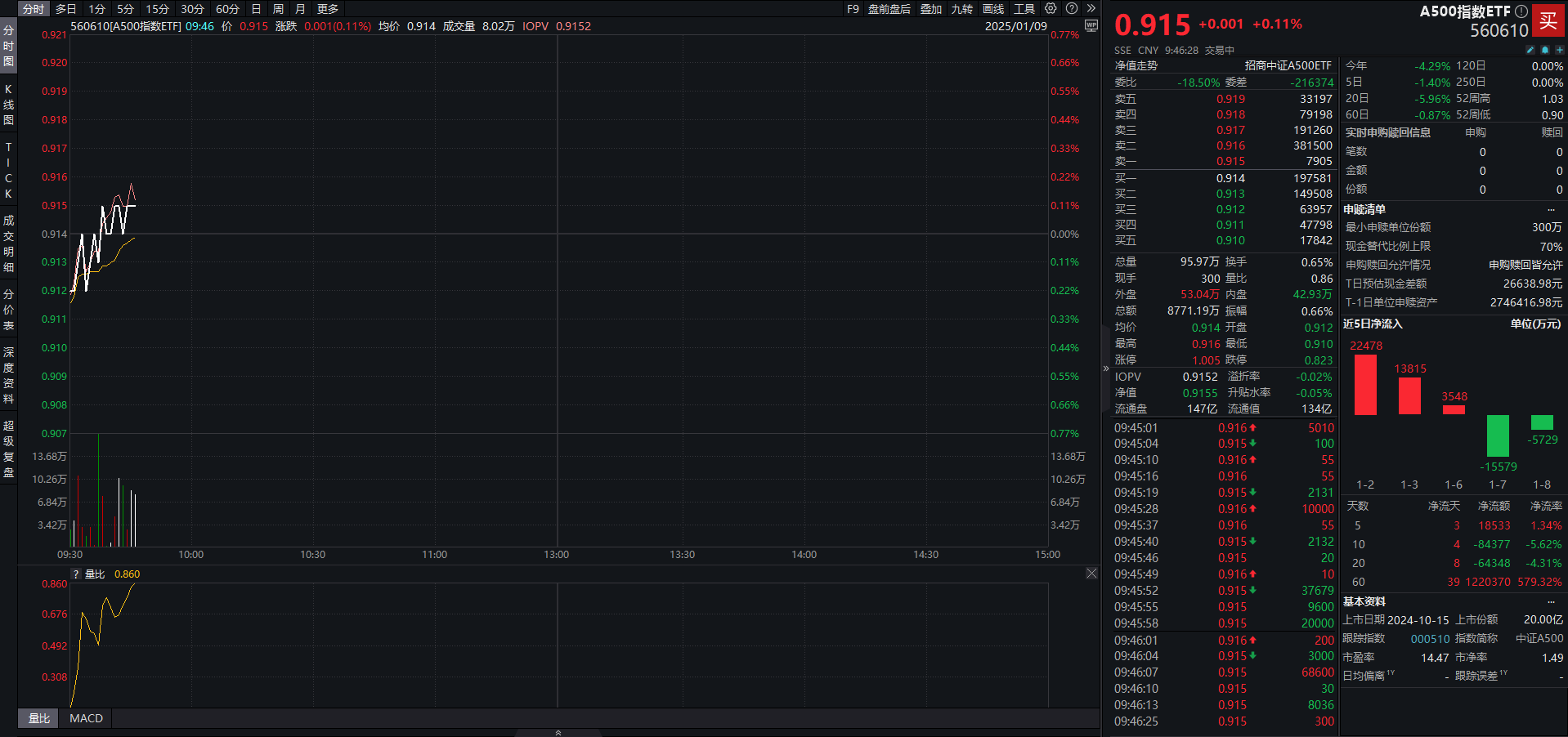Click the help question mark icon
1568x737 pixels.
pos(1072,8)
